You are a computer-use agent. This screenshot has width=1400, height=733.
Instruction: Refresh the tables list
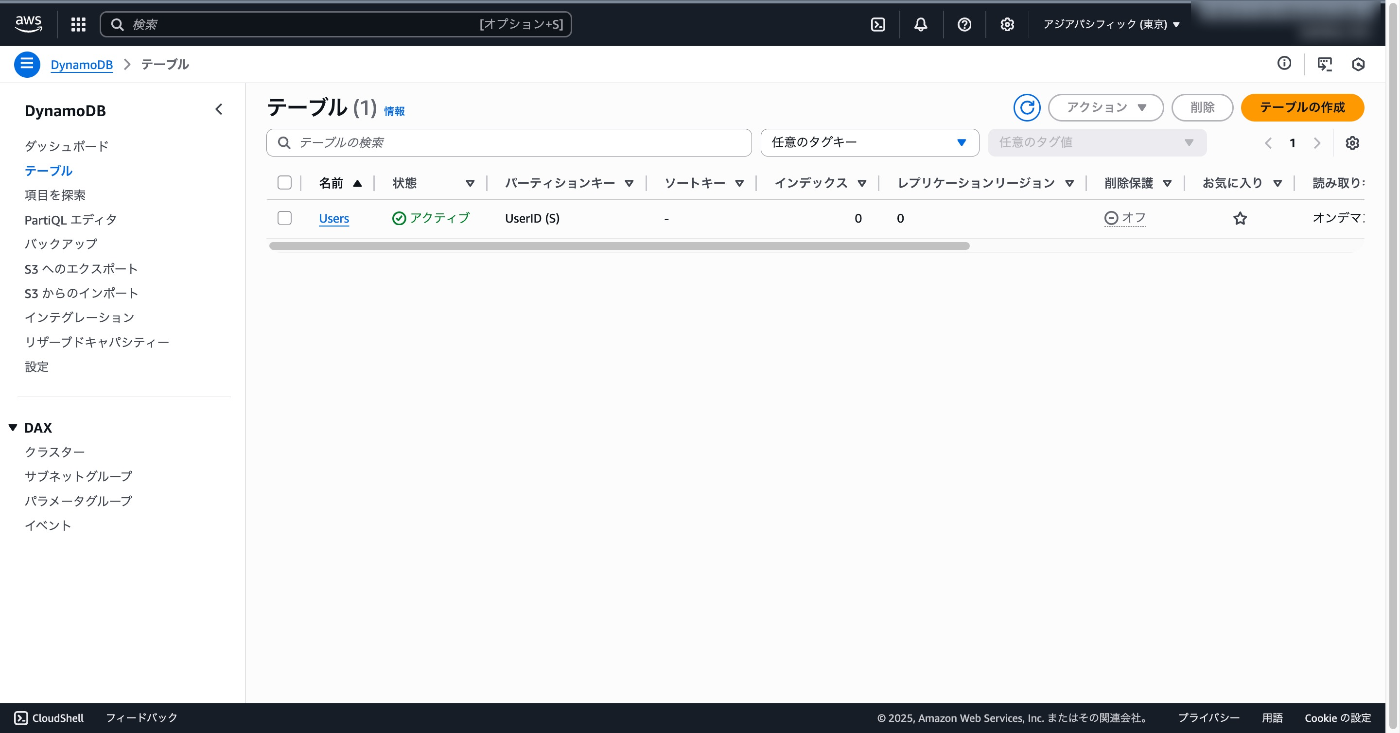click(x=1027, y=108)
